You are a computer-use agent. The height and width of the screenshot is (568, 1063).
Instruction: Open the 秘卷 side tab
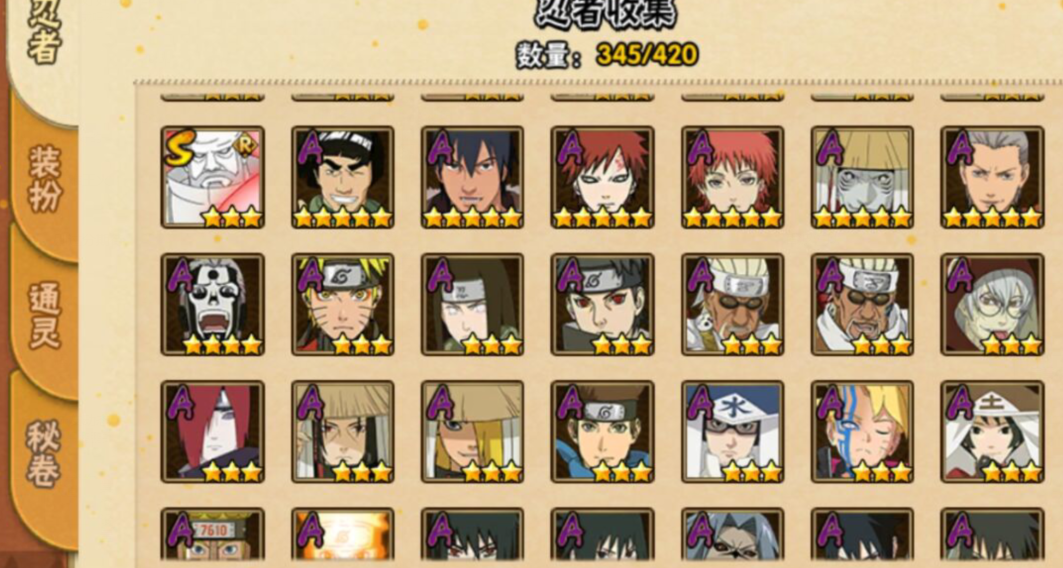pos(45,453)
